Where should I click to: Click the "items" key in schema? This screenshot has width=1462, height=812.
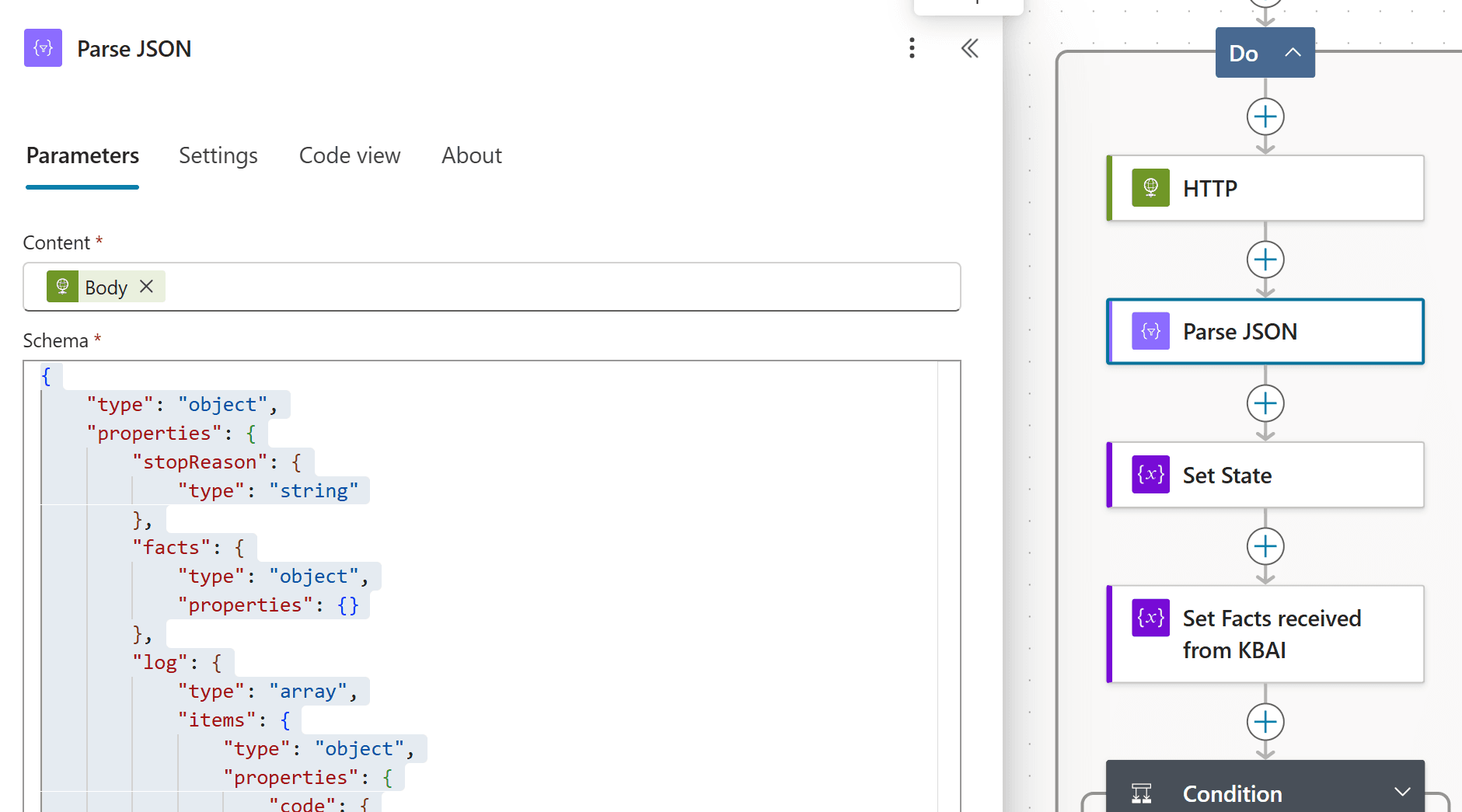[x=217, y=720]
